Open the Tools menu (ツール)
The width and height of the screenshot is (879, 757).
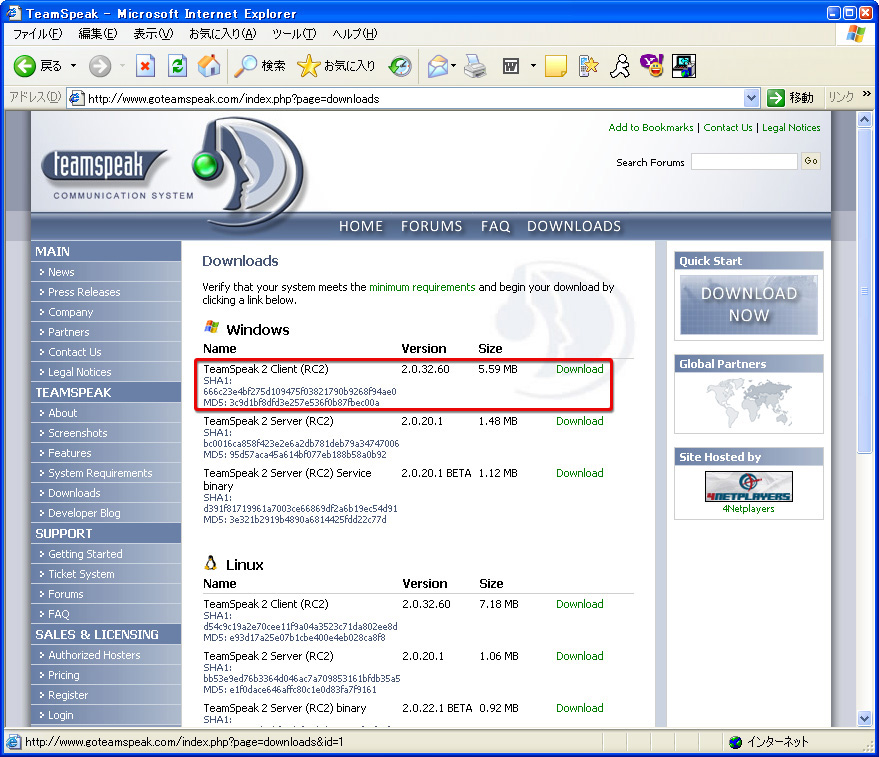coord(294,34)
